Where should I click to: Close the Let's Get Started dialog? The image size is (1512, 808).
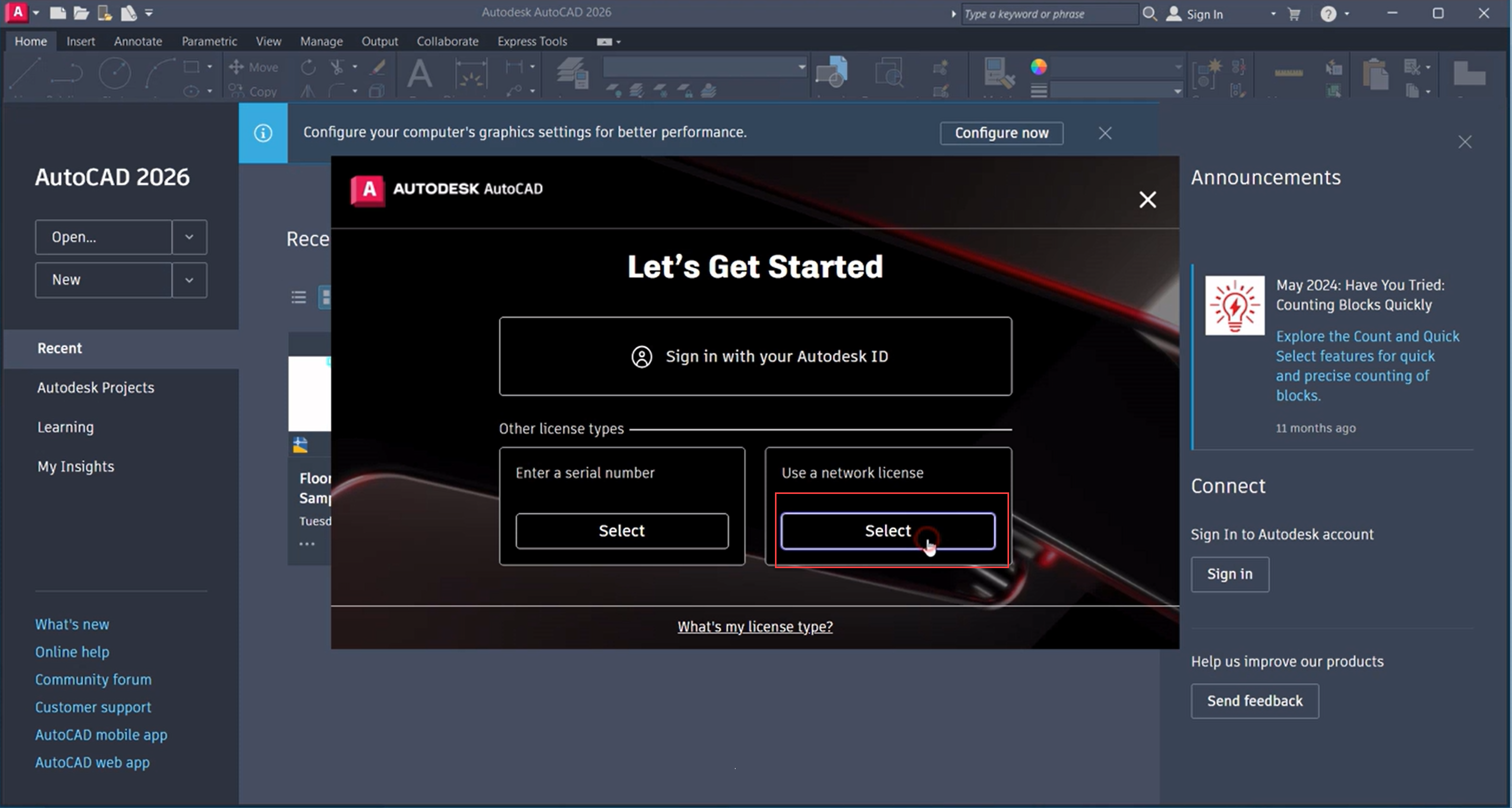coord(1147,199)
